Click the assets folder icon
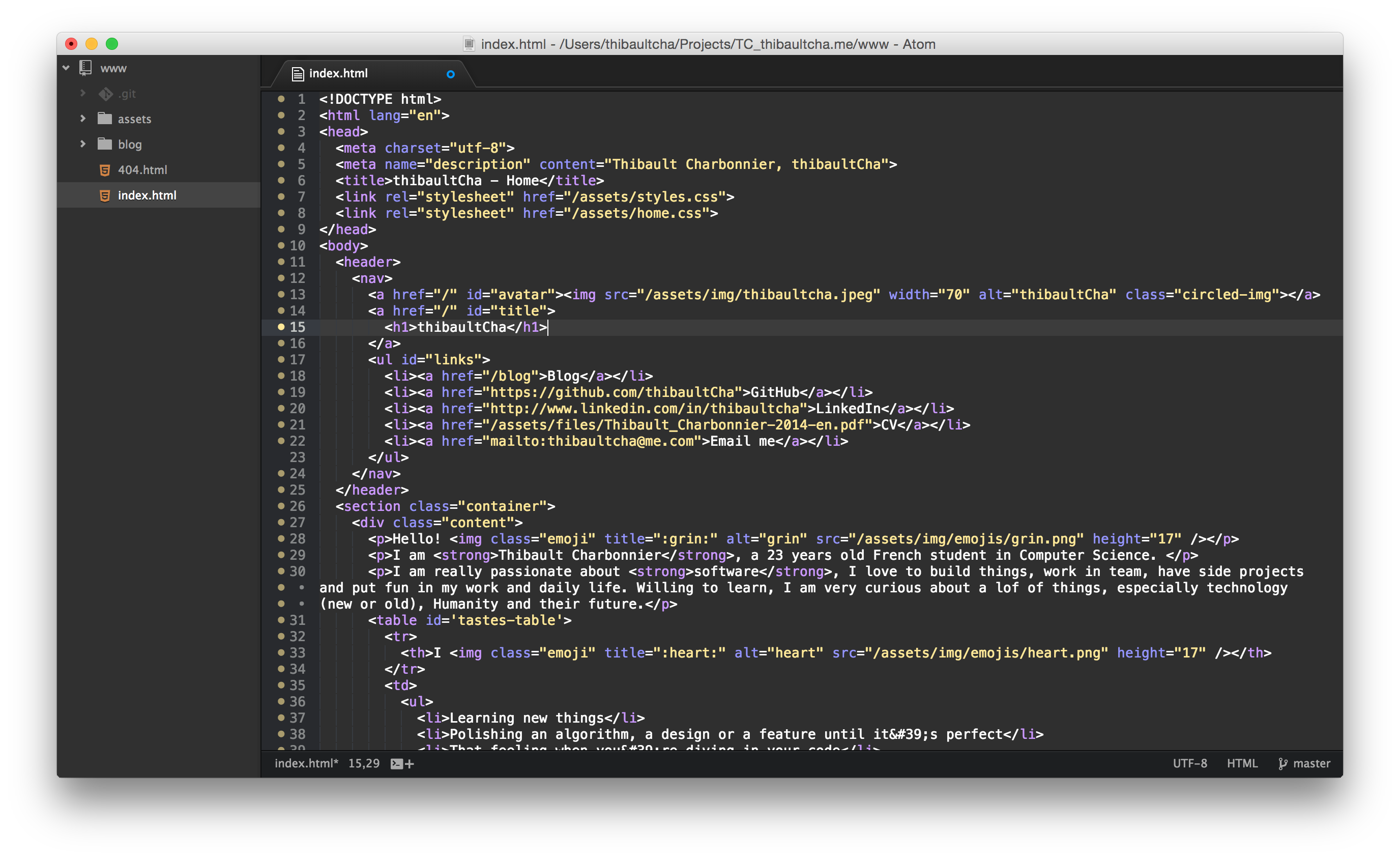Screen dimensions: 1400x859 [105, 118]
